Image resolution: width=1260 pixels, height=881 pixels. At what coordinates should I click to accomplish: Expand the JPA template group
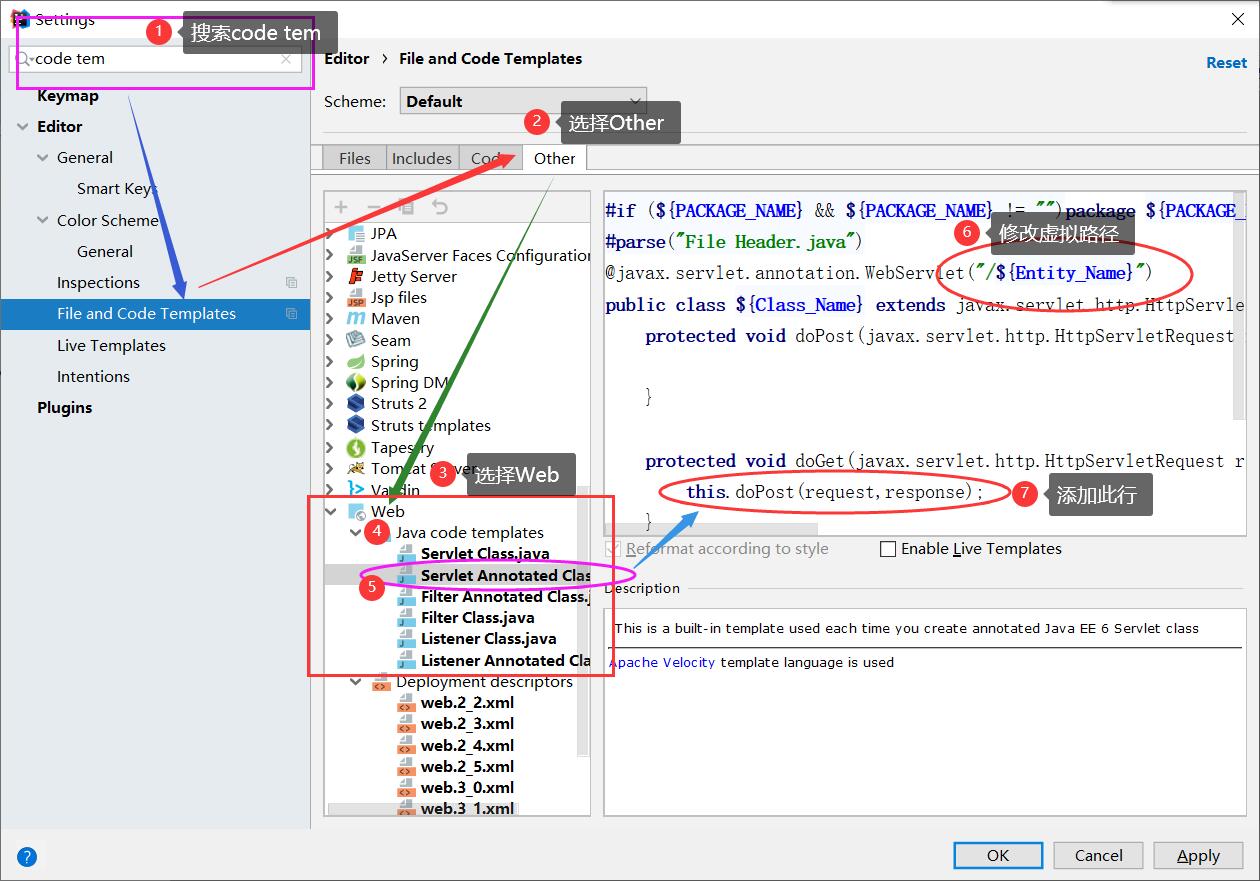tap(331, 233)
